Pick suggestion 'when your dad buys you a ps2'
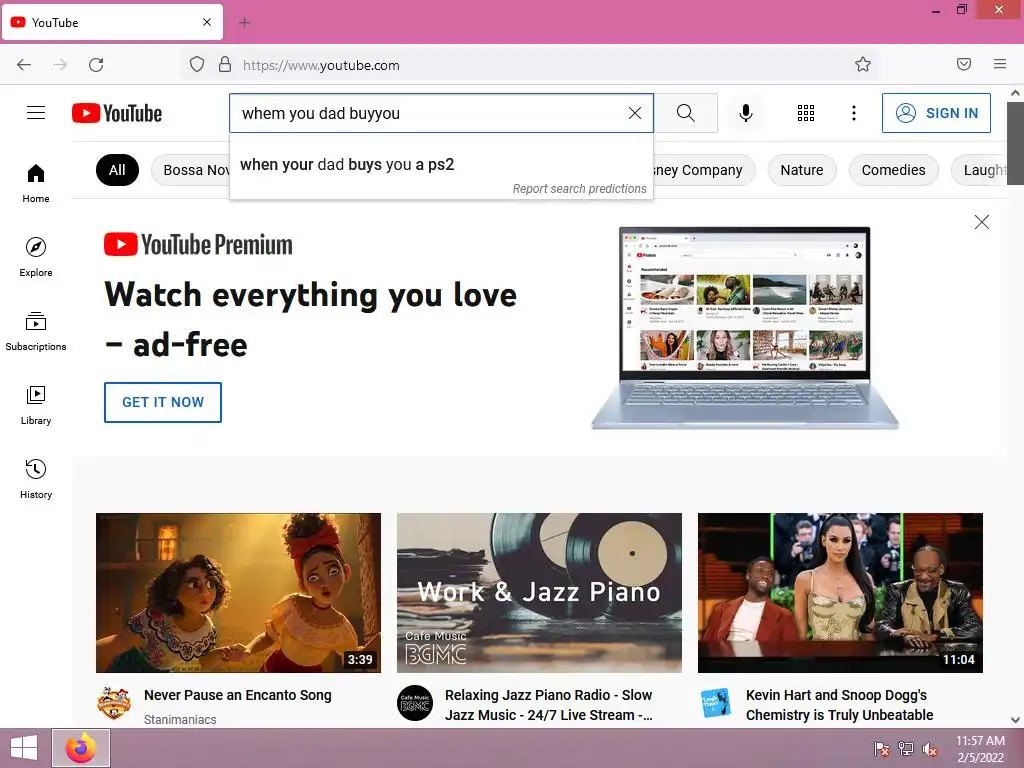Viewport: 1024px width, 768px height. pyautogui.click(x=441, y=165)
